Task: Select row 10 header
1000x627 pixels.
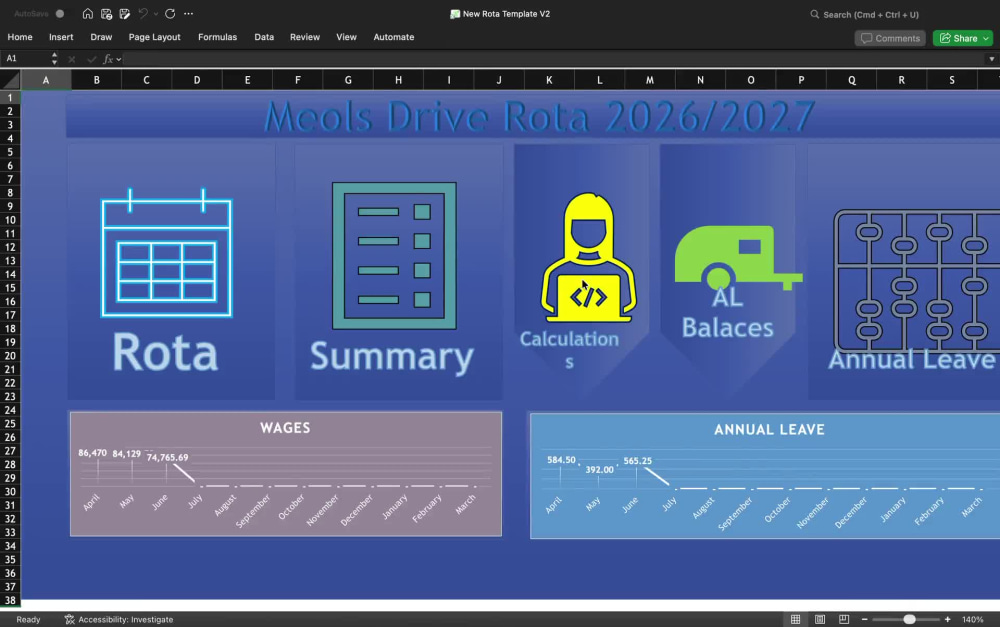Action: tap(10, 220)
